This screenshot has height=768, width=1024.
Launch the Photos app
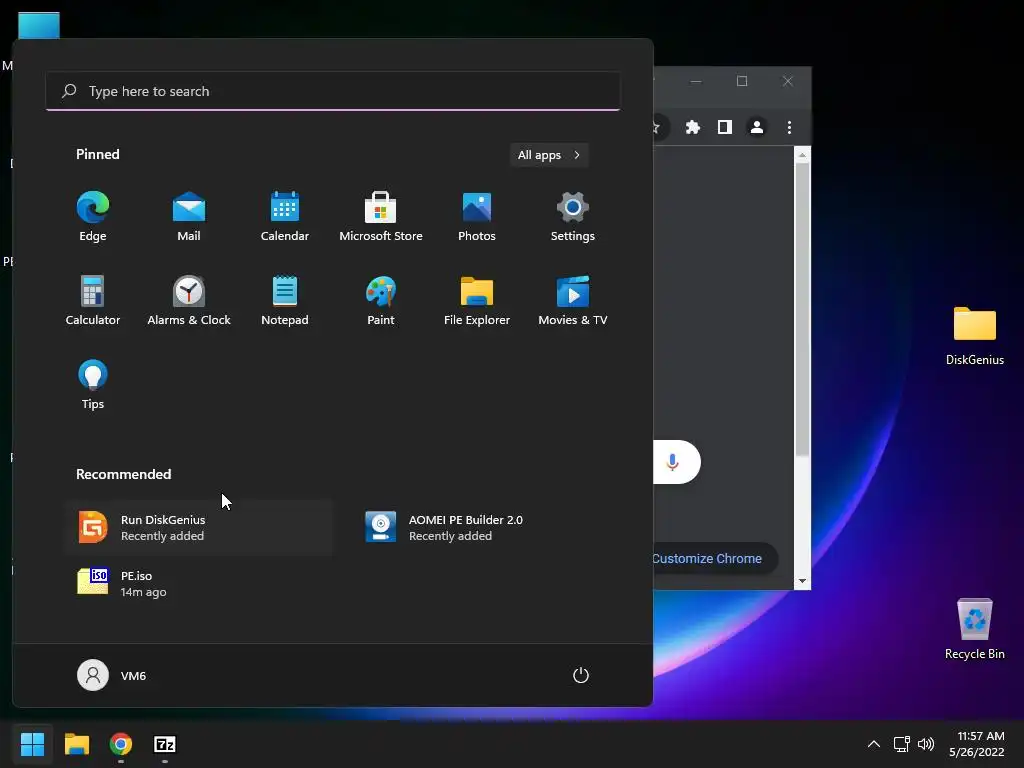[477, 216]
